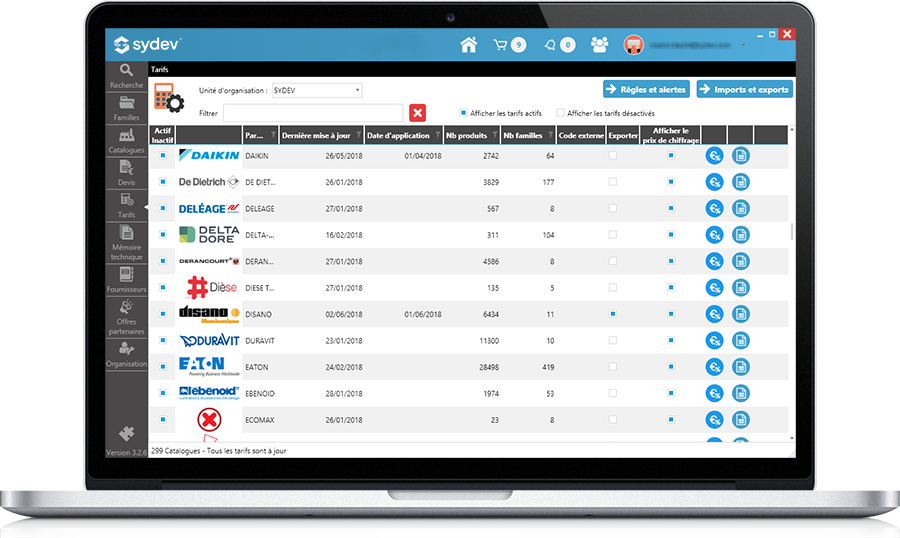Click the sydev logo
900x538 pixels.
point(148,44)
